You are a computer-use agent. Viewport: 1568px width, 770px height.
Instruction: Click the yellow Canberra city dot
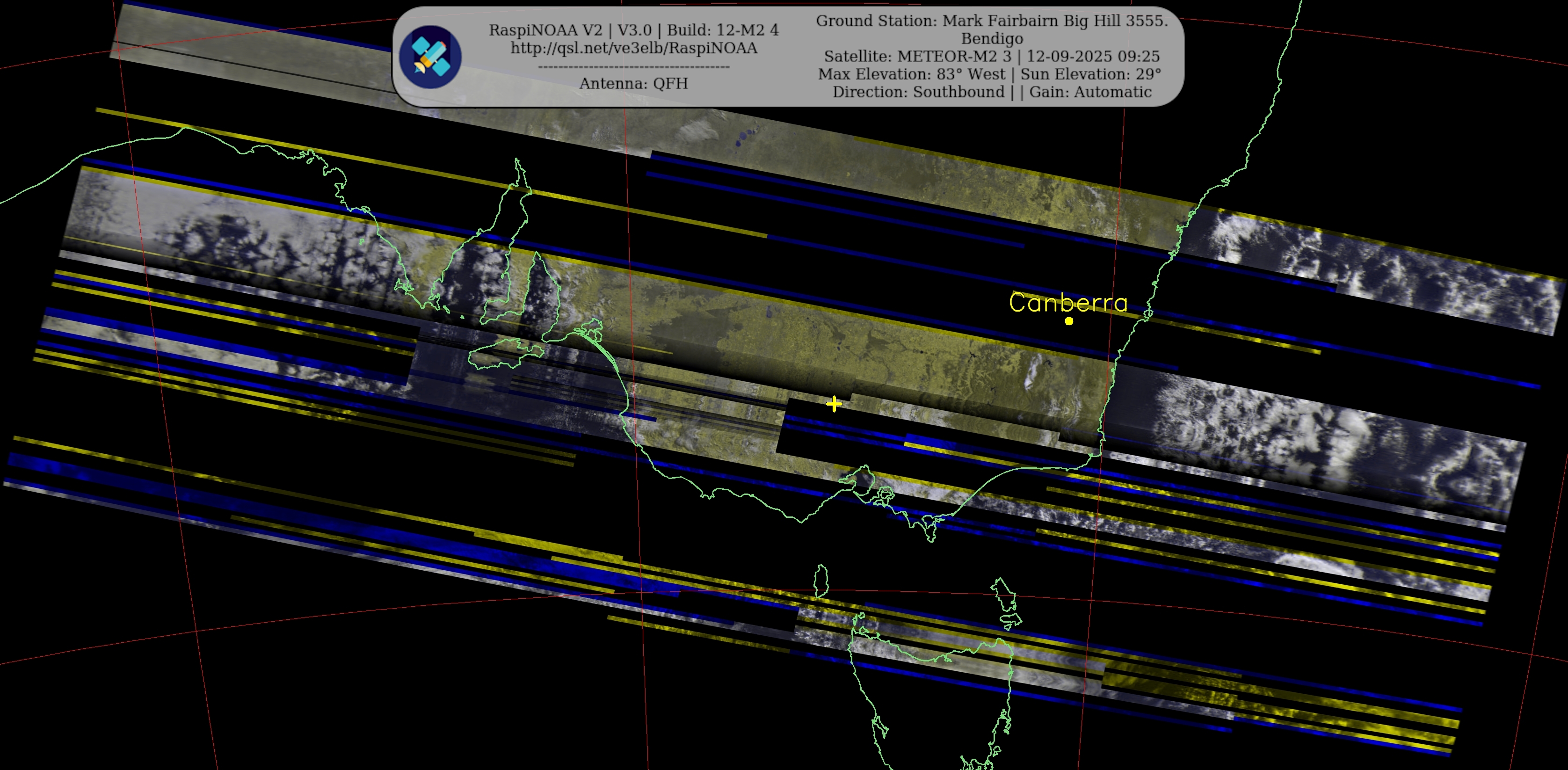pyautogui.click(x=1069, y=321)
